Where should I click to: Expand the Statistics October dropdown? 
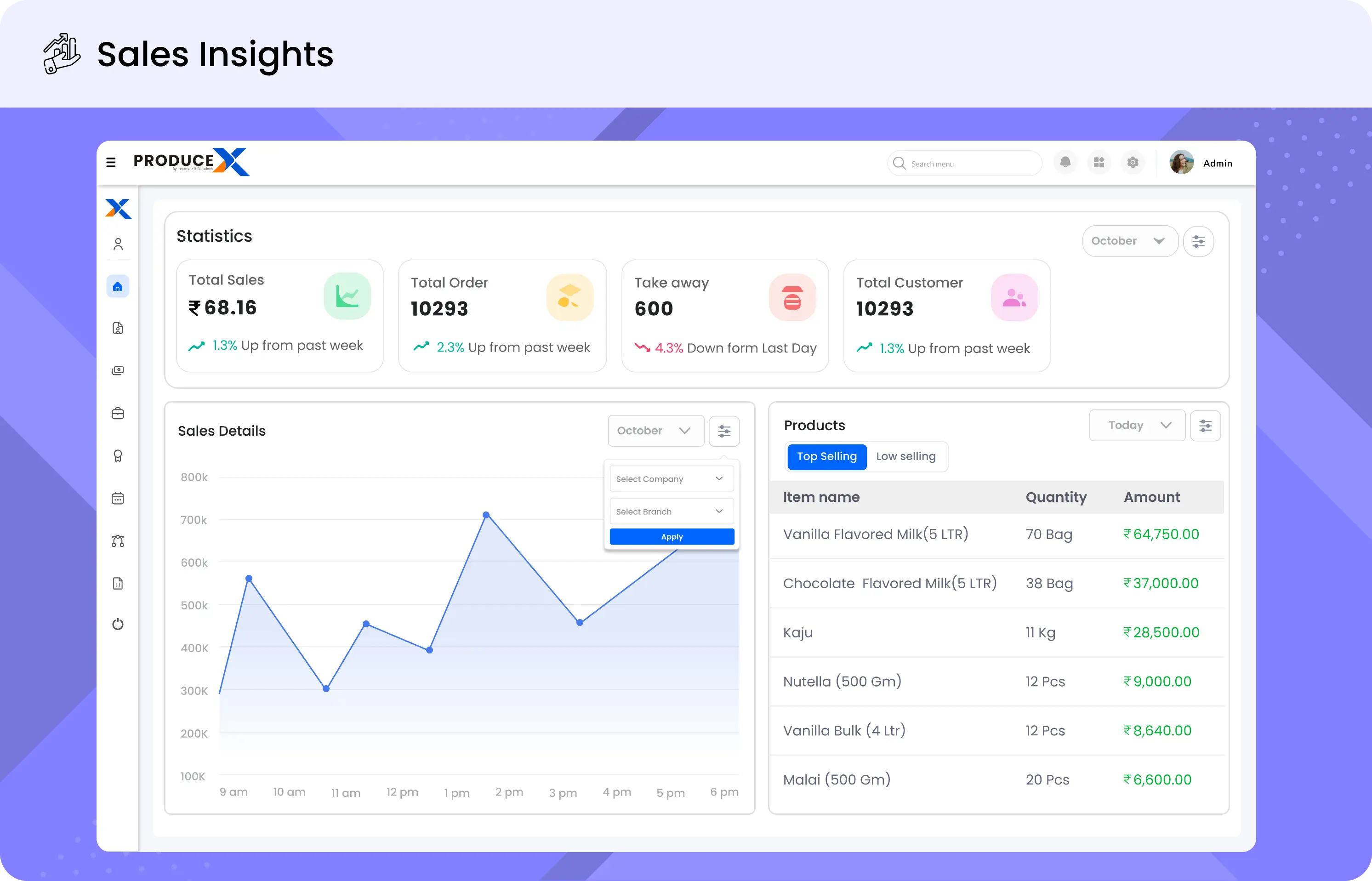[x=1130, y=241]
